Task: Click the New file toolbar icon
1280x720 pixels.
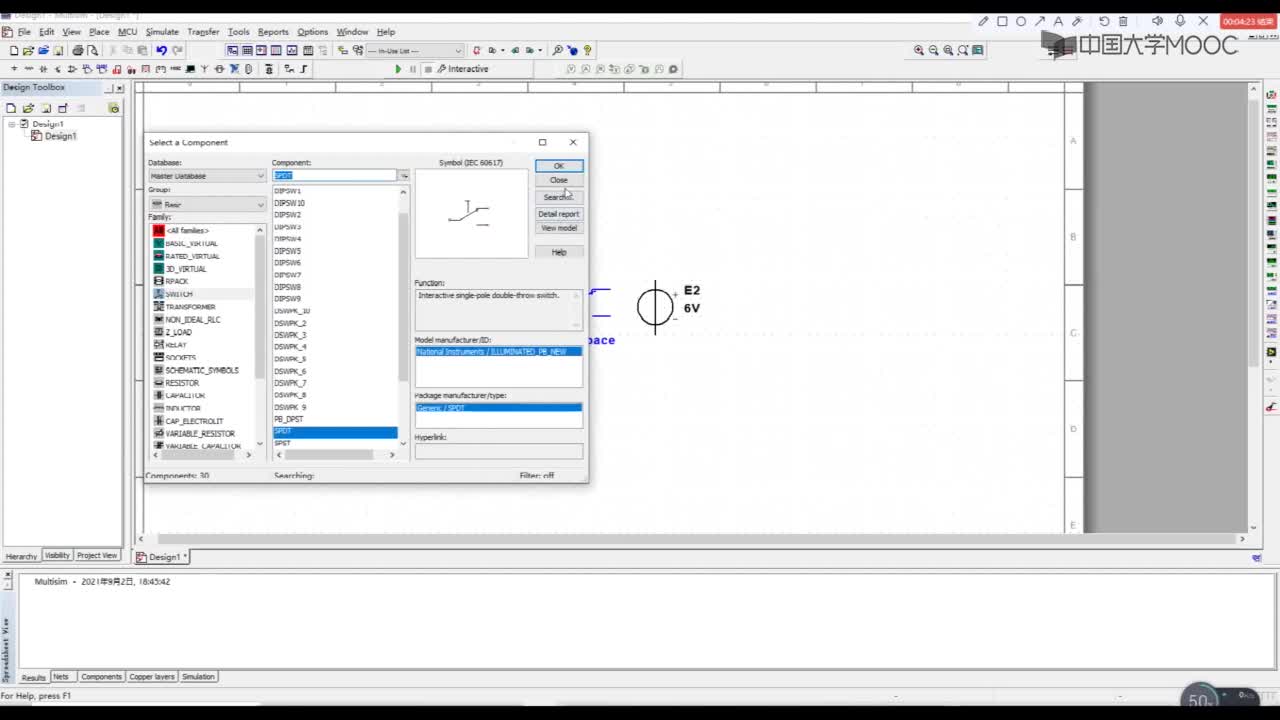Action: point(13,50)
